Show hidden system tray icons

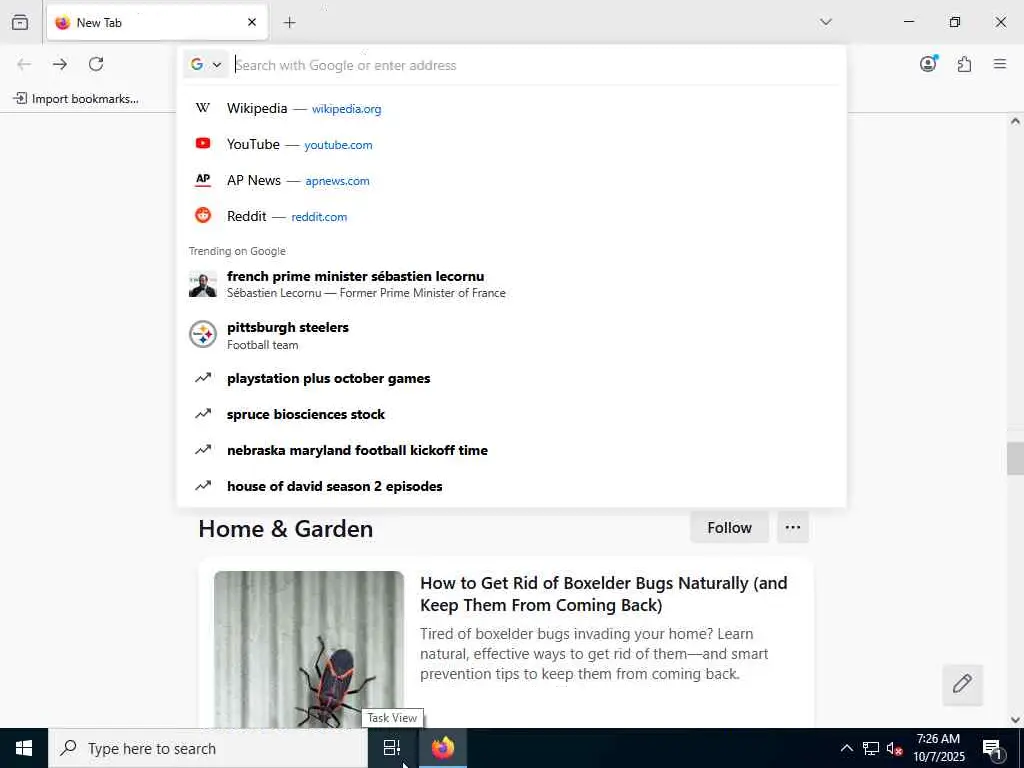(846, 748)
